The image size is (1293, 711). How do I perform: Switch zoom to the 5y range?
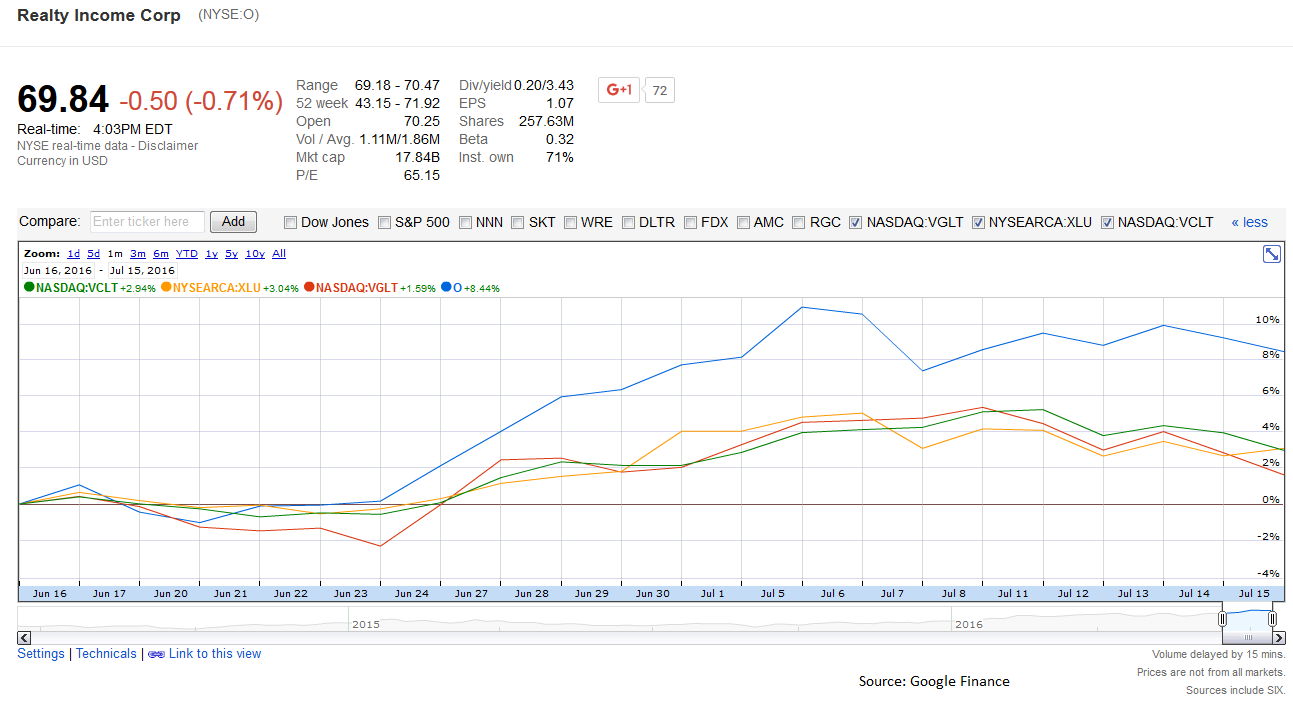(x=231, y=253)
